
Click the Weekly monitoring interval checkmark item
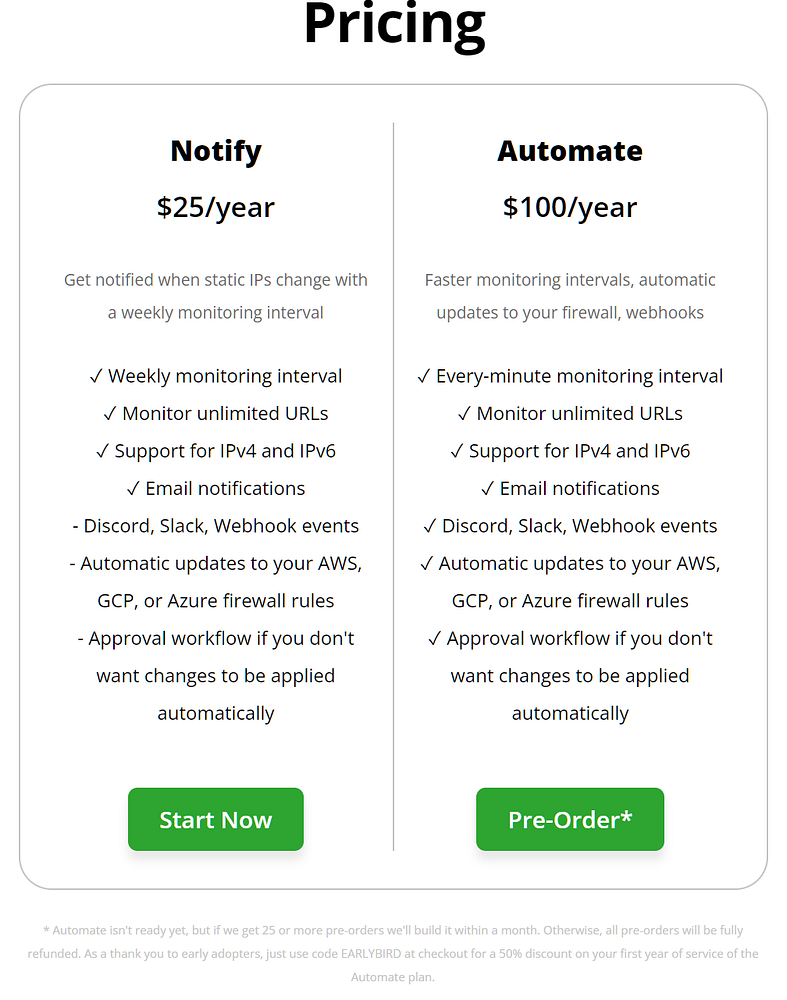coord(216,376)
